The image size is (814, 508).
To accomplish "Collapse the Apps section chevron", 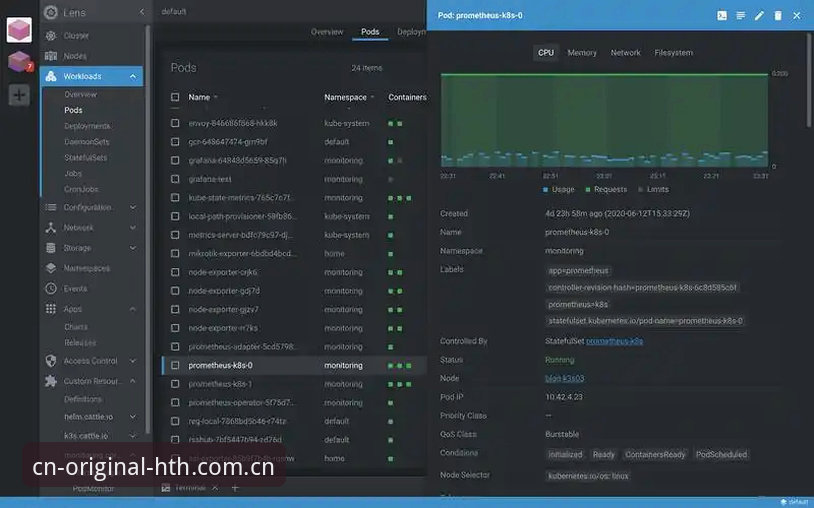I will [133, 309].
